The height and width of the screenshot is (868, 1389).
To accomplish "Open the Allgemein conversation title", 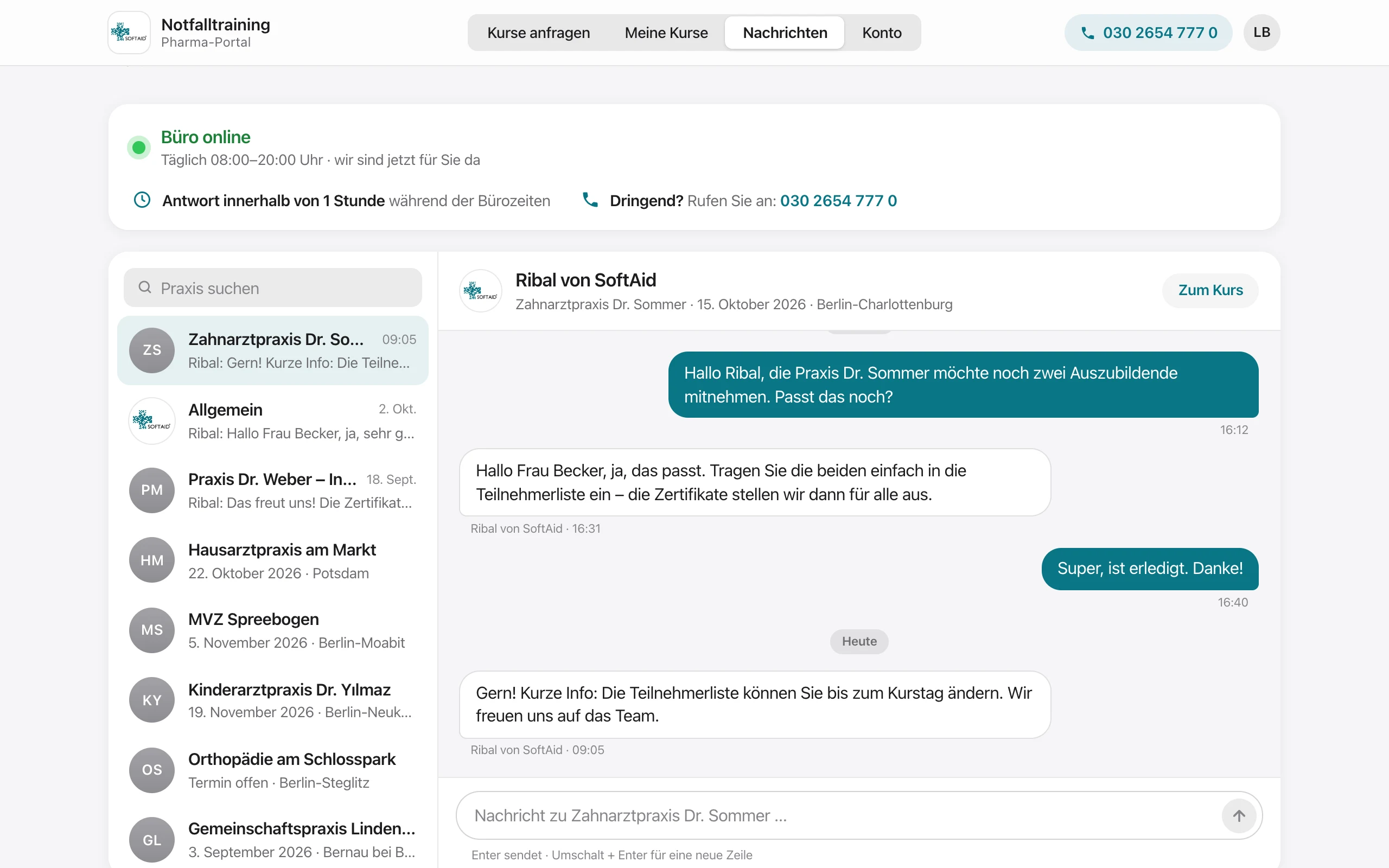I will click(x=225, y=410).
